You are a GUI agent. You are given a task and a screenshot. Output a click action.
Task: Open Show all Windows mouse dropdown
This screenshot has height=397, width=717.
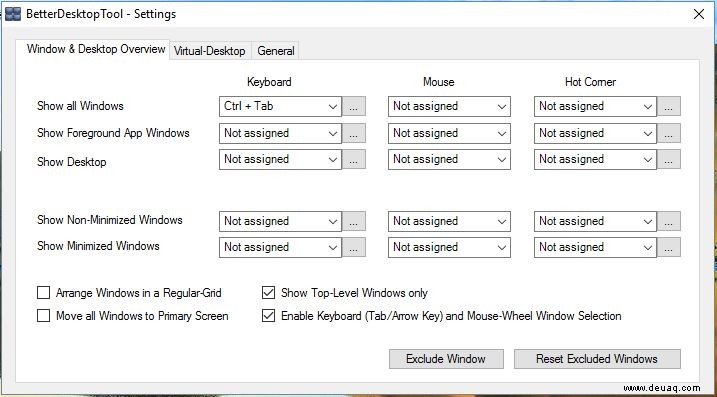pyautogui.click(x=449, y=107)
